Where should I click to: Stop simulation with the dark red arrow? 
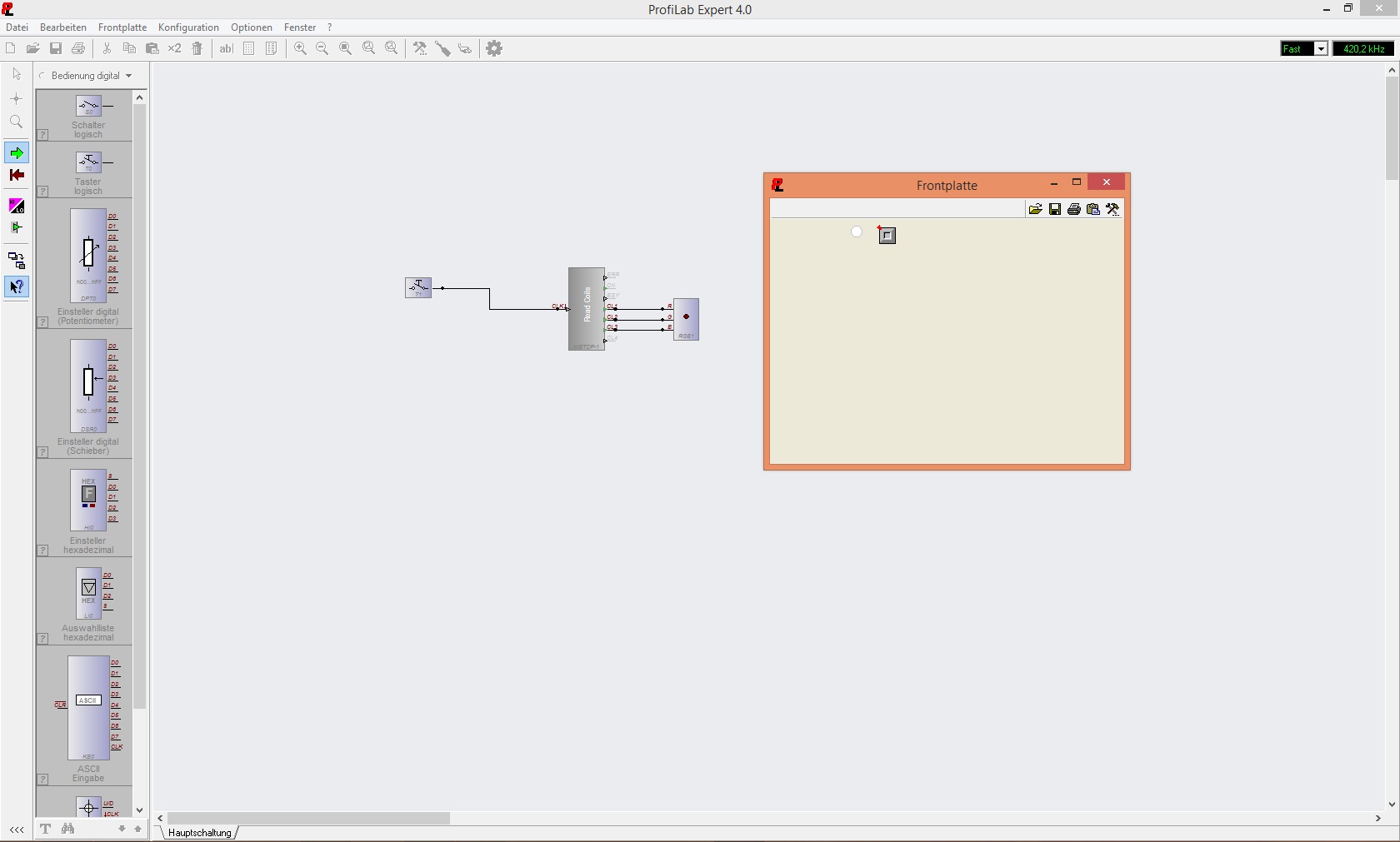coord(17,175)
